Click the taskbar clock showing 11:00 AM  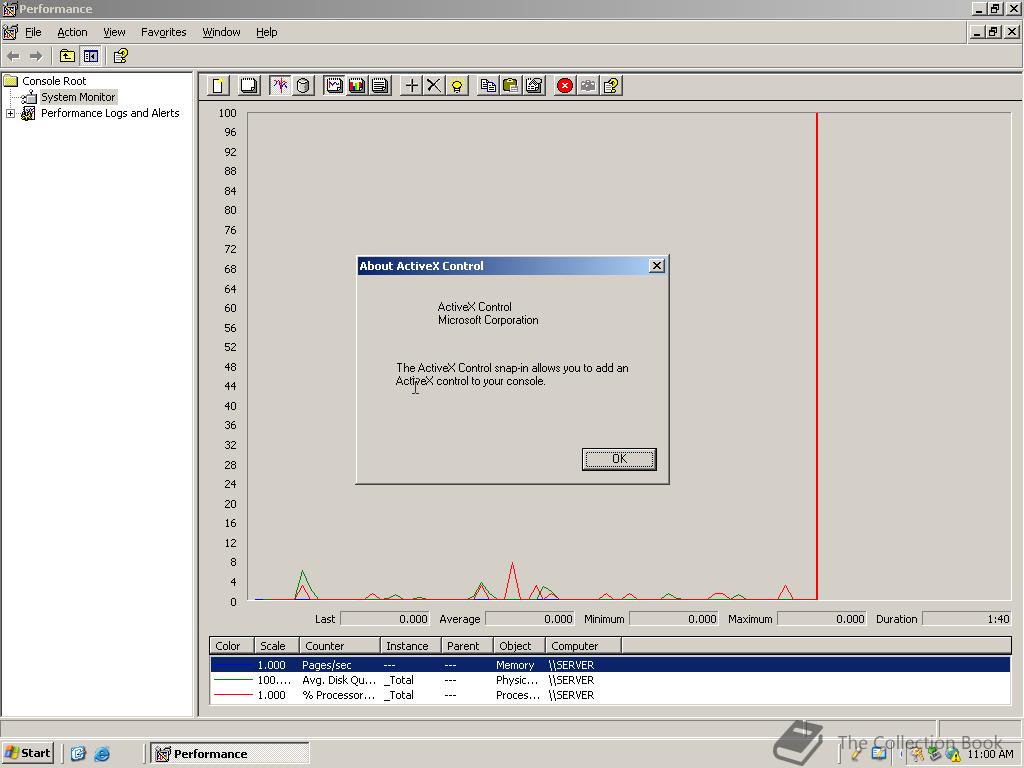(991, 754)
